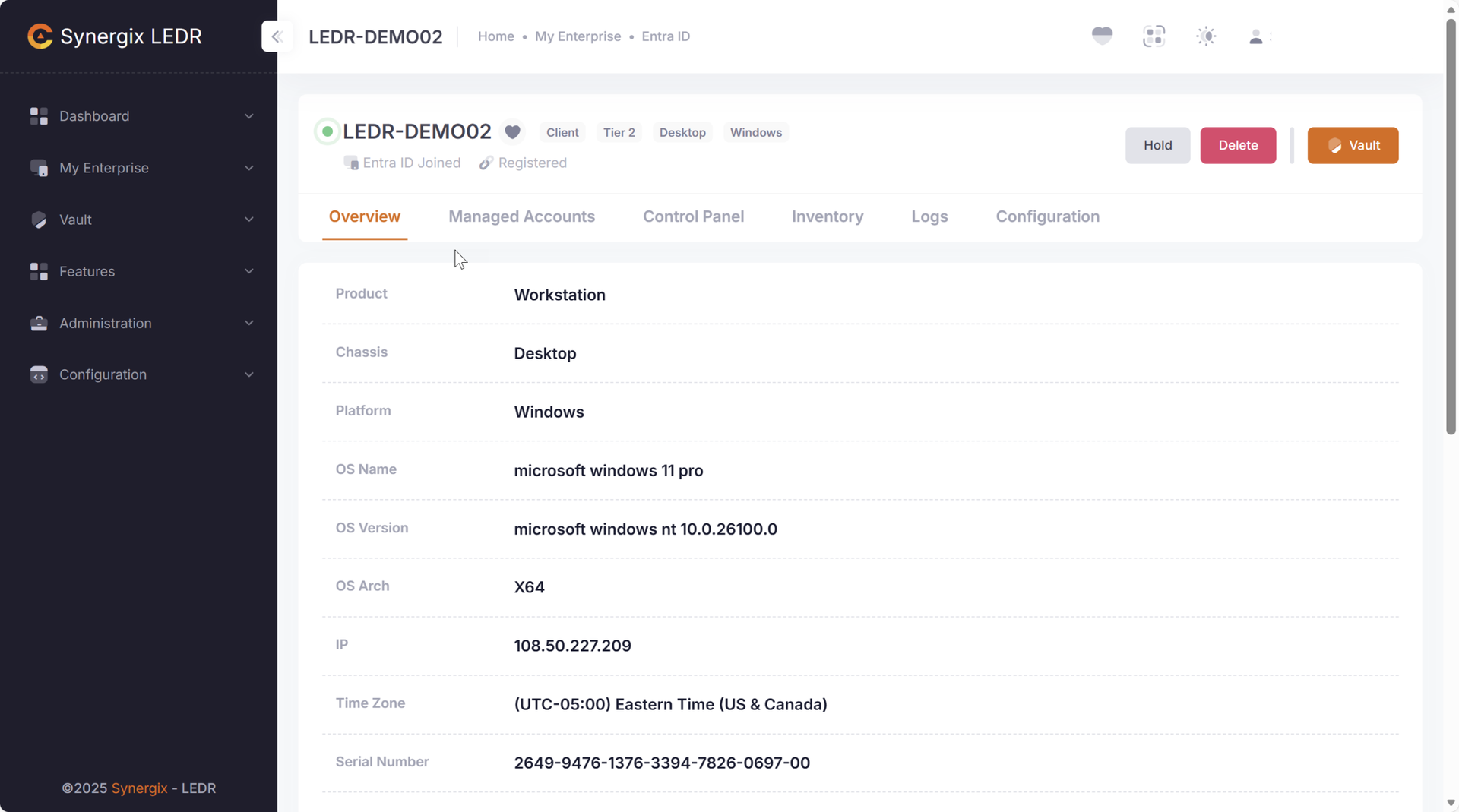Expand the Features menu in sidebar
1459x812 pixels.
pos(249,271)
